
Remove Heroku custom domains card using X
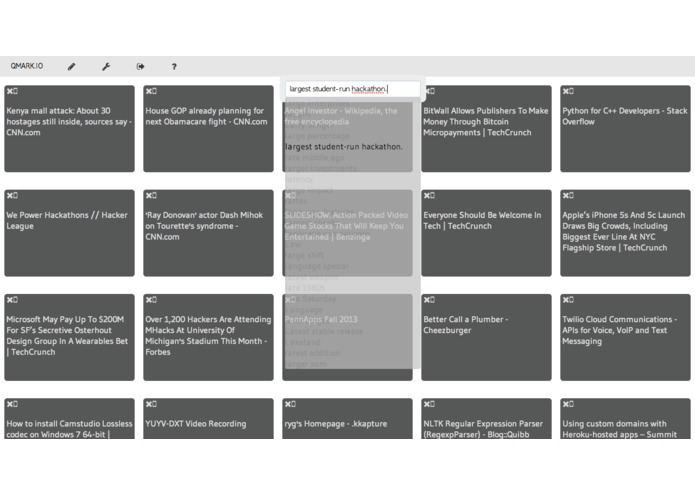[x=566, y=404]
